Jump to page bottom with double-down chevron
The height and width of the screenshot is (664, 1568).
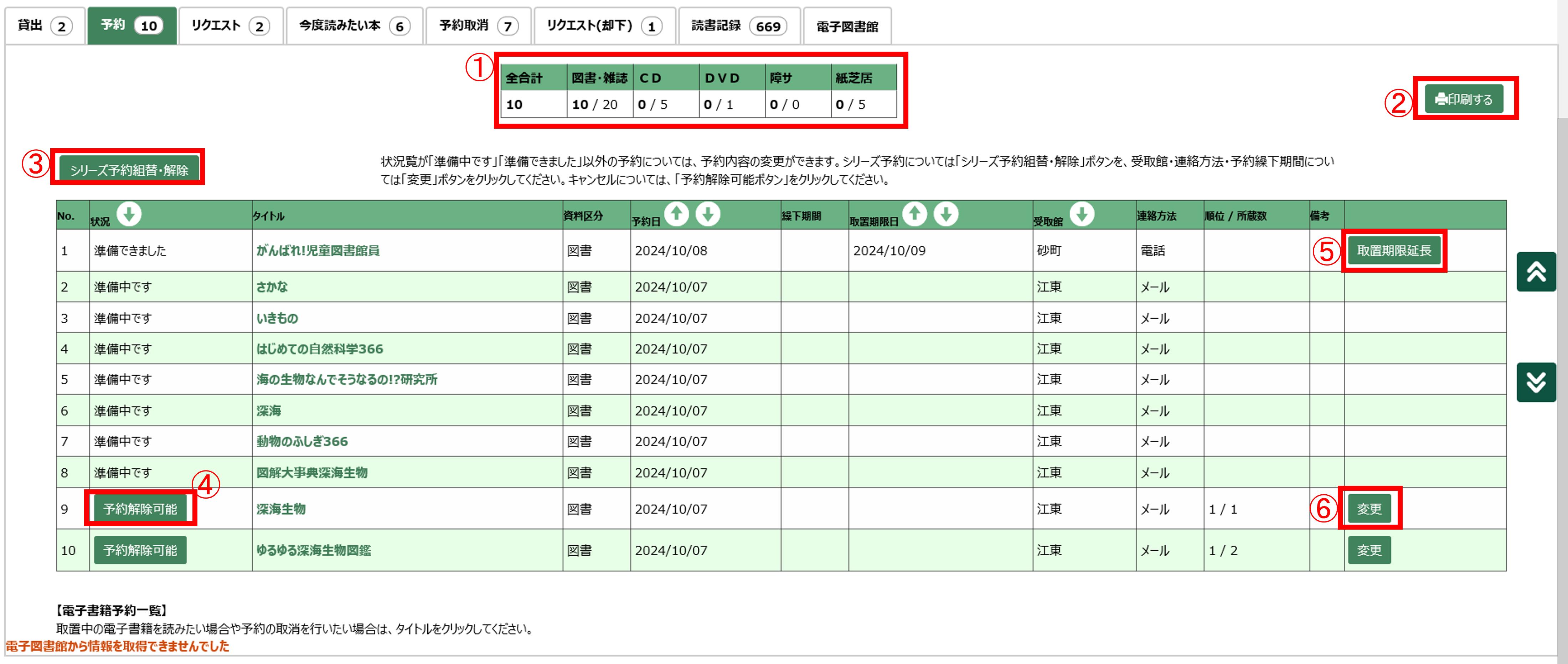click(x=1536, y=382)
